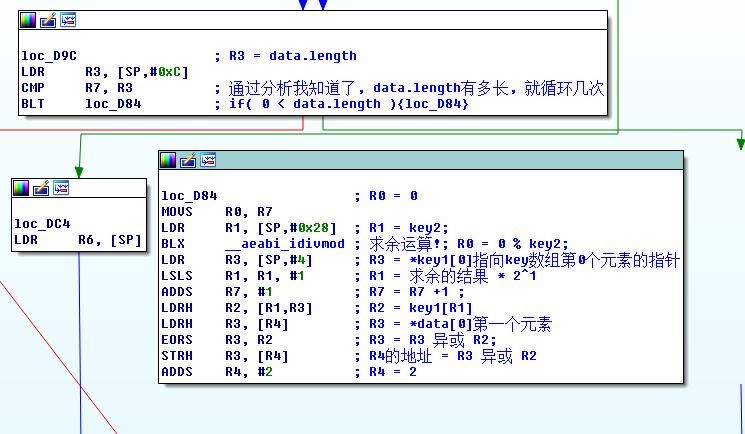Click pencil edit icon in loc_DC4 node
Screen dimensions: 745x434
41,188
